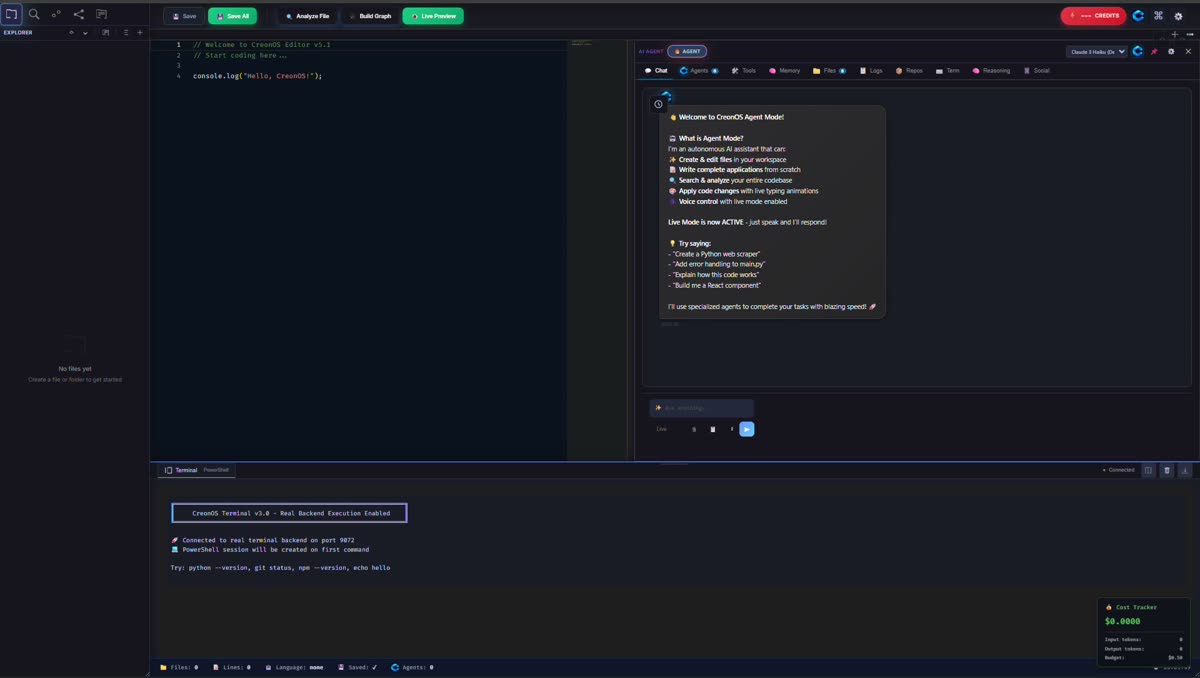1200x678 pixels.
Task: Click Files: 0 in status bar
Action: pyautogui.click(x=179, y=667)
